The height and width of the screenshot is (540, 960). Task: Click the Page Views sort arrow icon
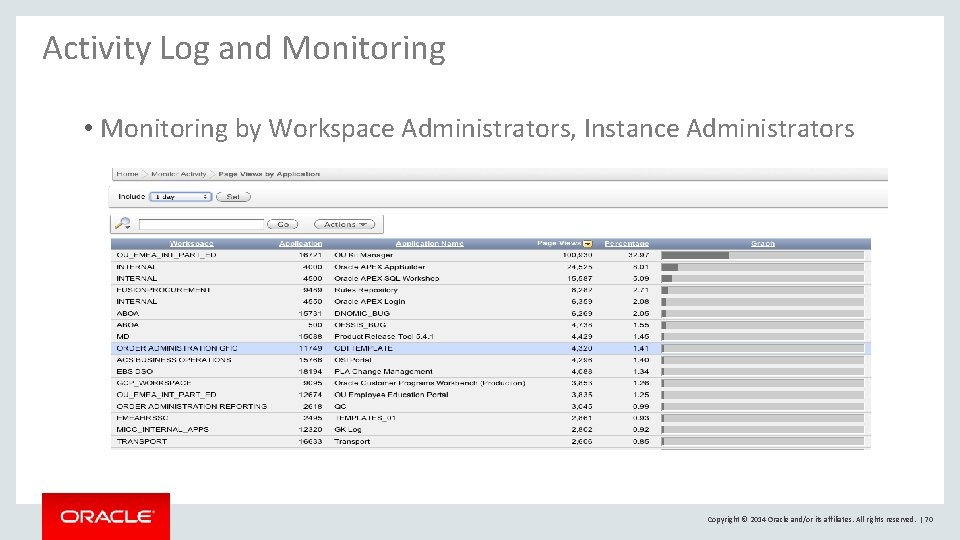coord(588,244)
